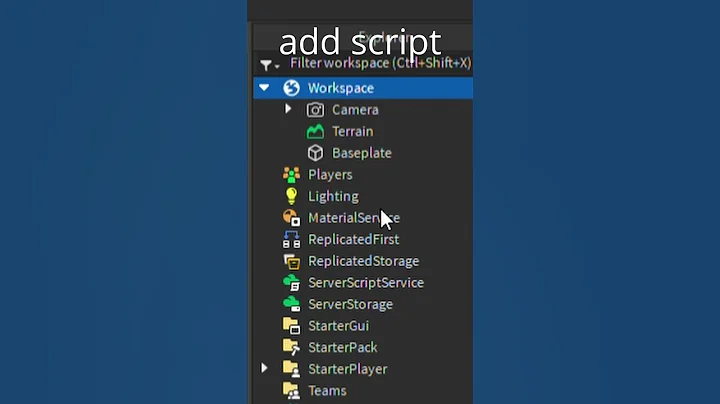Click the Teams folder icon
This screenshot has height=404, width=720.
291,390
